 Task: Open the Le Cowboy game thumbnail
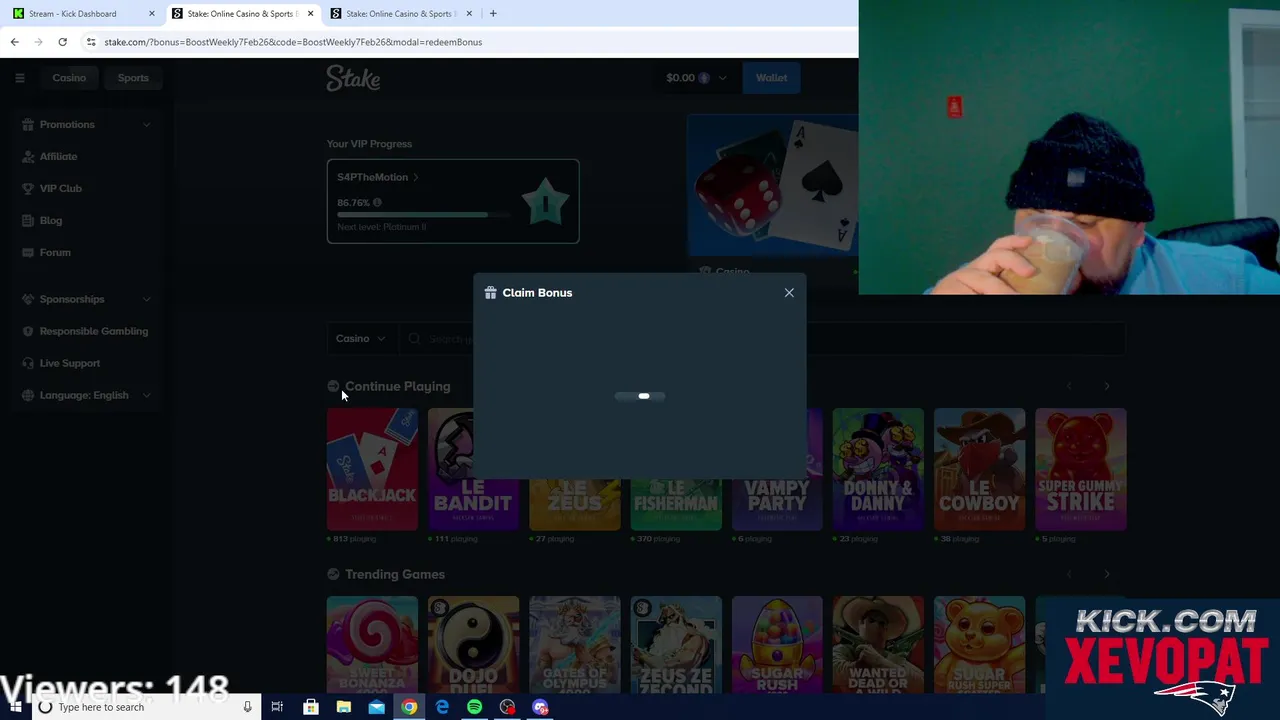(979, 469)
